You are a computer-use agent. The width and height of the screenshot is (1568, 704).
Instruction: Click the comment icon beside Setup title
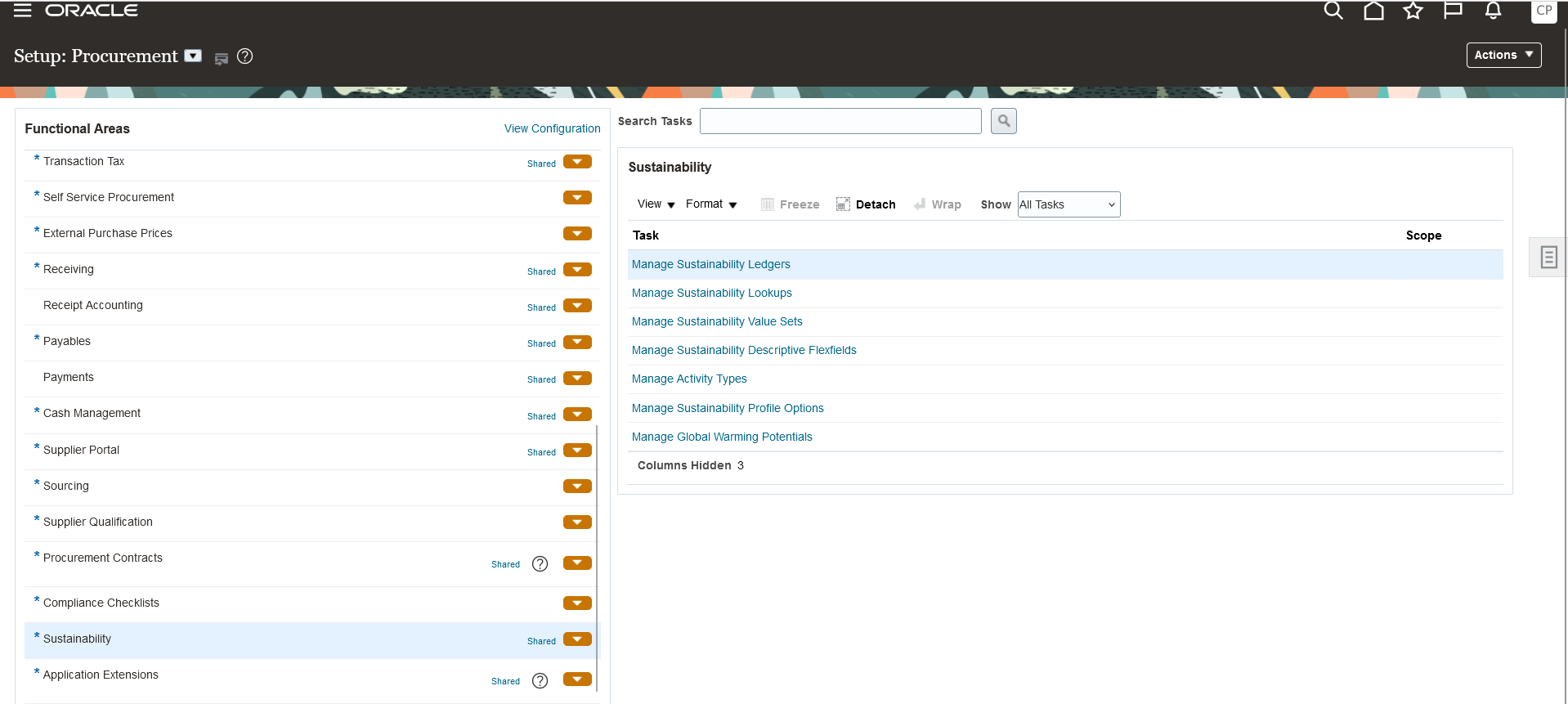coord(221,58)
